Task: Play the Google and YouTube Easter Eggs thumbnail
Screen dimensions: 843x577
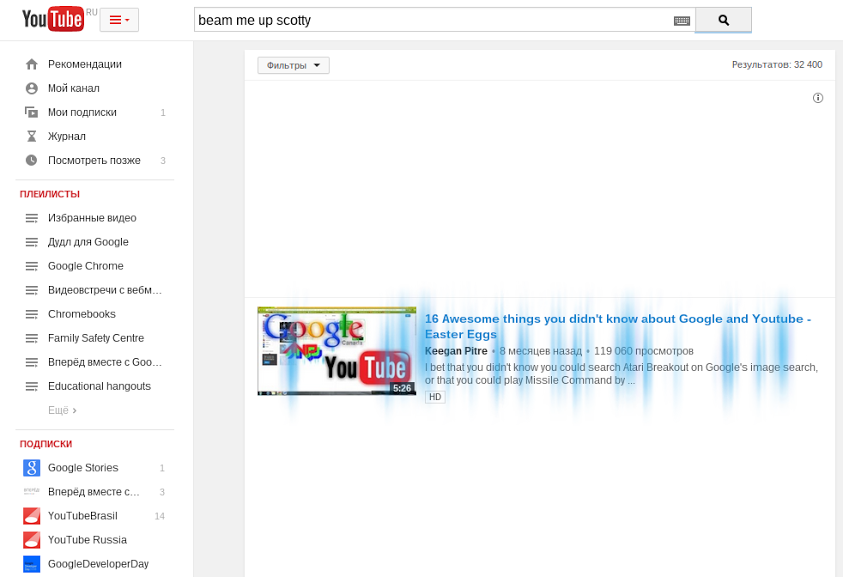Action: 337,351
